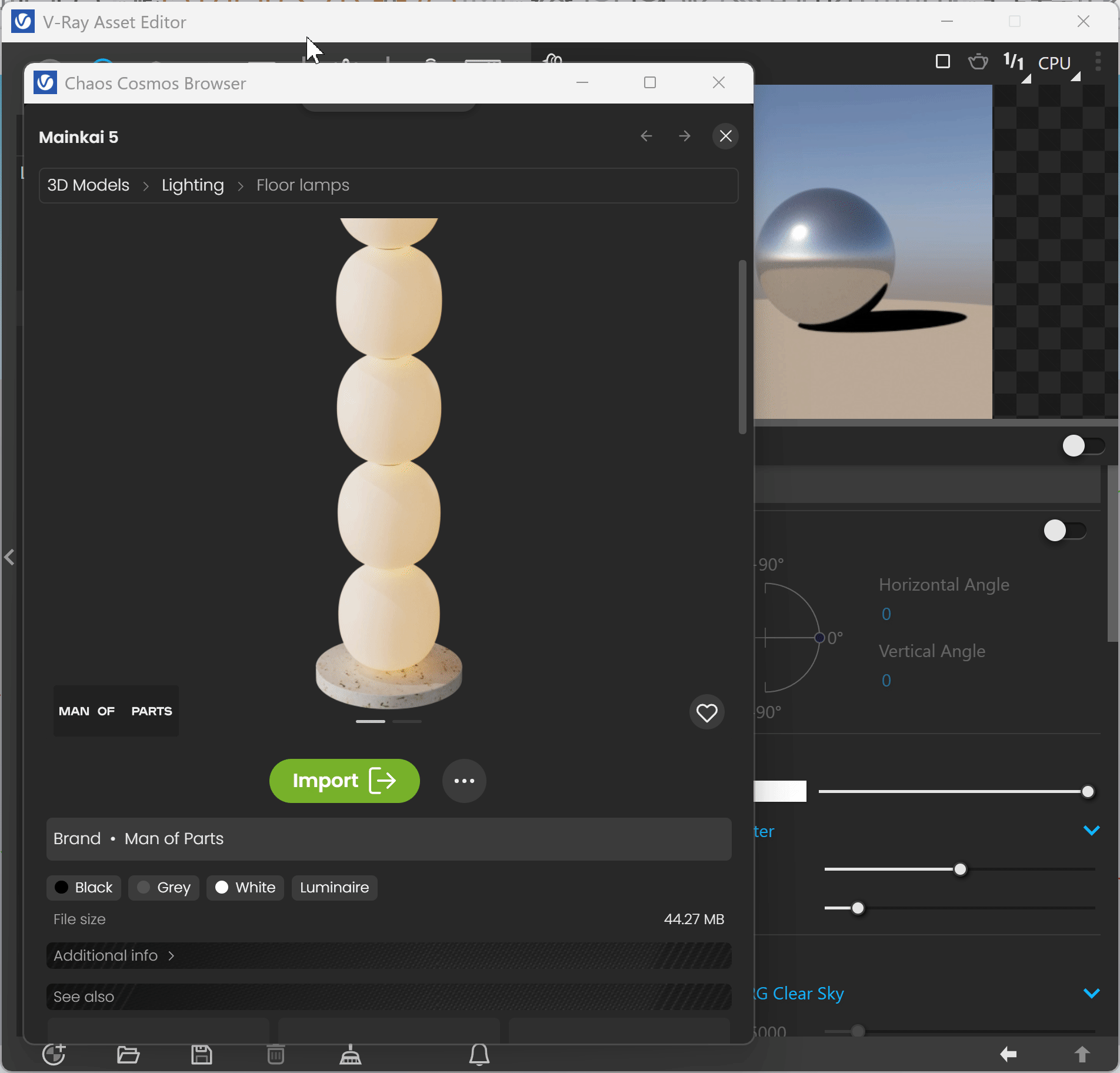Viewport: 1120px width, 1073px height.
Task: Add Mainkai 5 to favorites with heart icon
Action: click(706, 712)
